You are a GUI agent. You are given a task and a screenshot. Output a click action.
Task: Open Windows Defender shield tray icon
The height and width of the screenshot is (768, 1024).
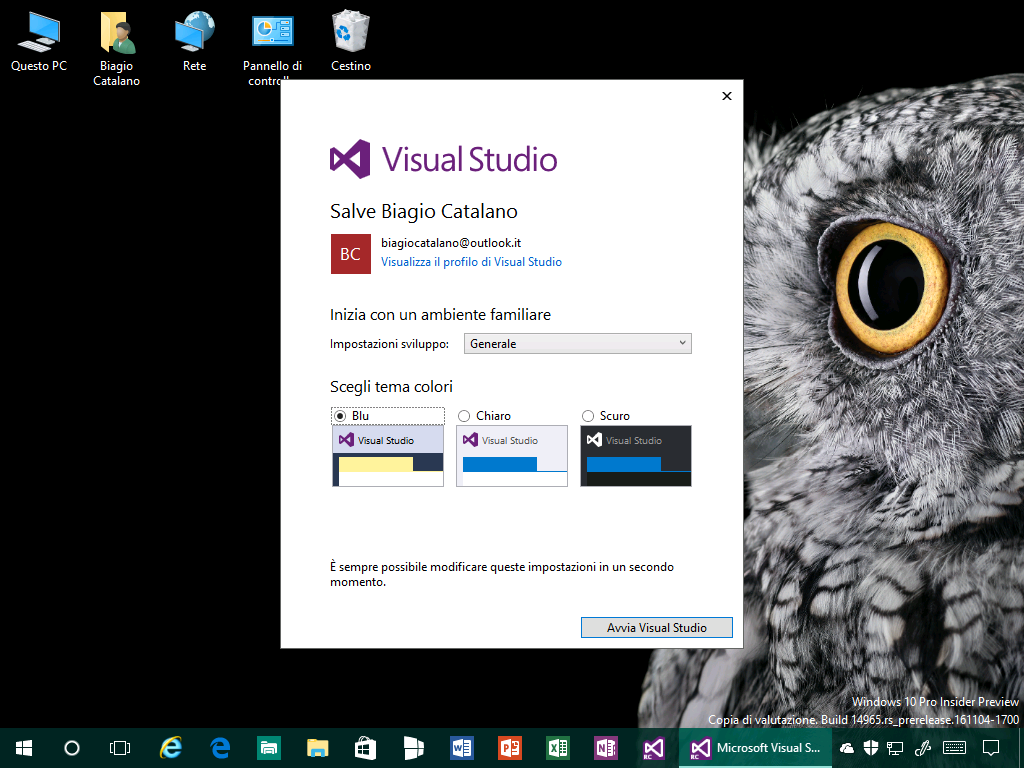coord(871,748)
